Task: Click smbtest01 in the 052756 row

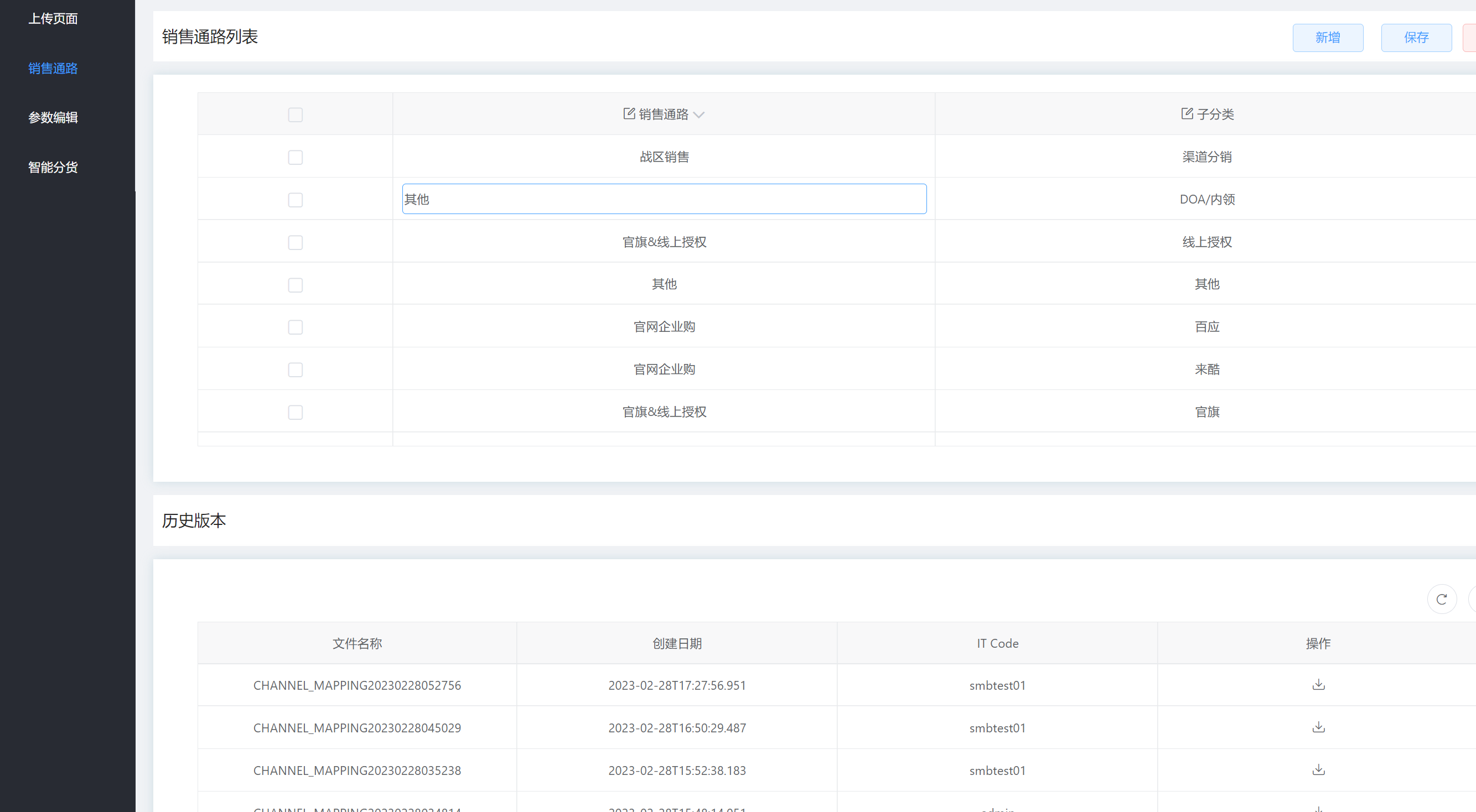Action: click(997, 685)
